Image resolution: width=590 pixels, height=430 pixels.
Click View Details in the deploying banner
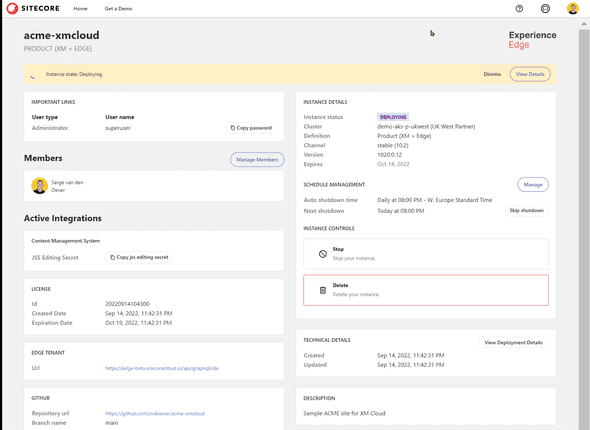point(530,74)
